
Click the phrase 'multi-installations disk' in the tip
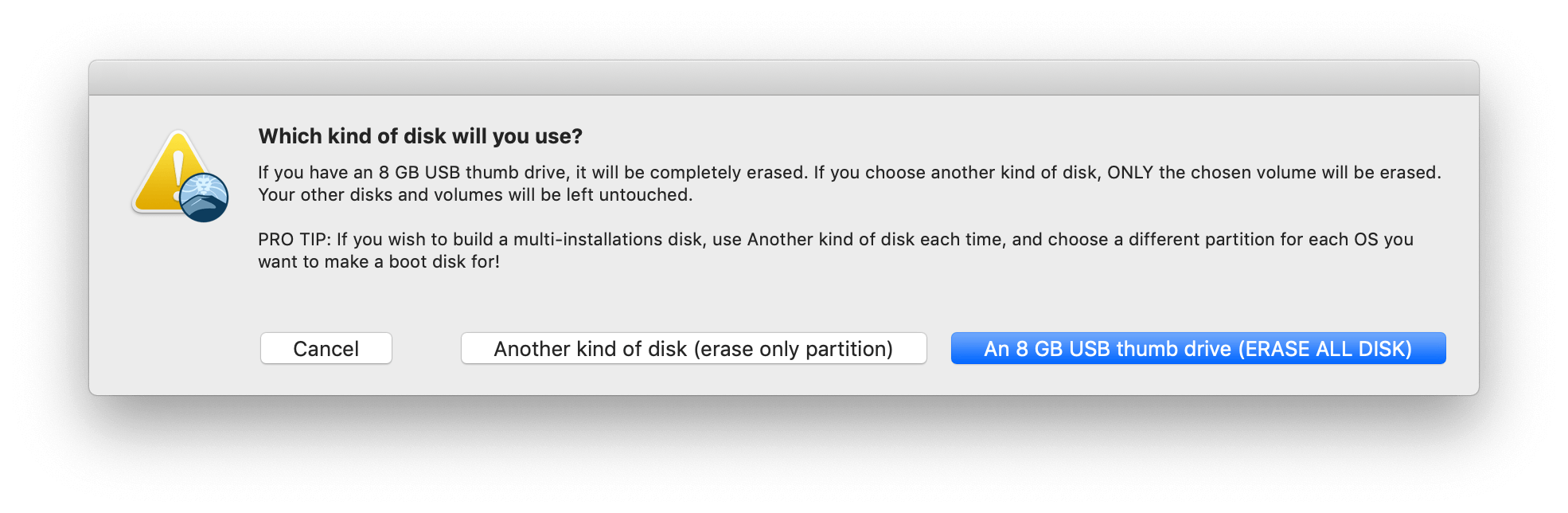609,240
